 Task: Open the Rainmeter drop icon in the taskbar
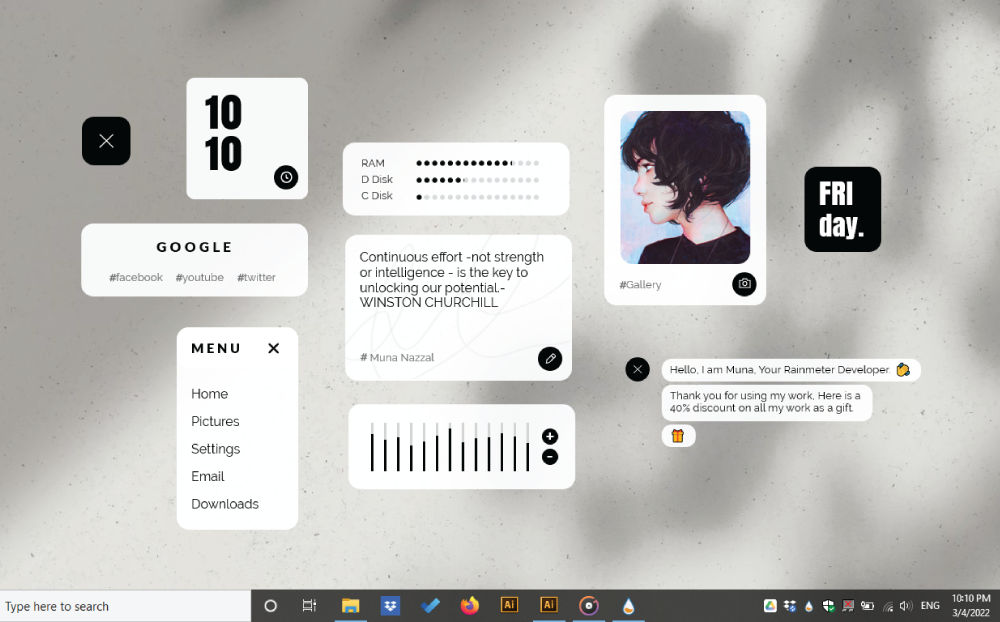point(627,605)
